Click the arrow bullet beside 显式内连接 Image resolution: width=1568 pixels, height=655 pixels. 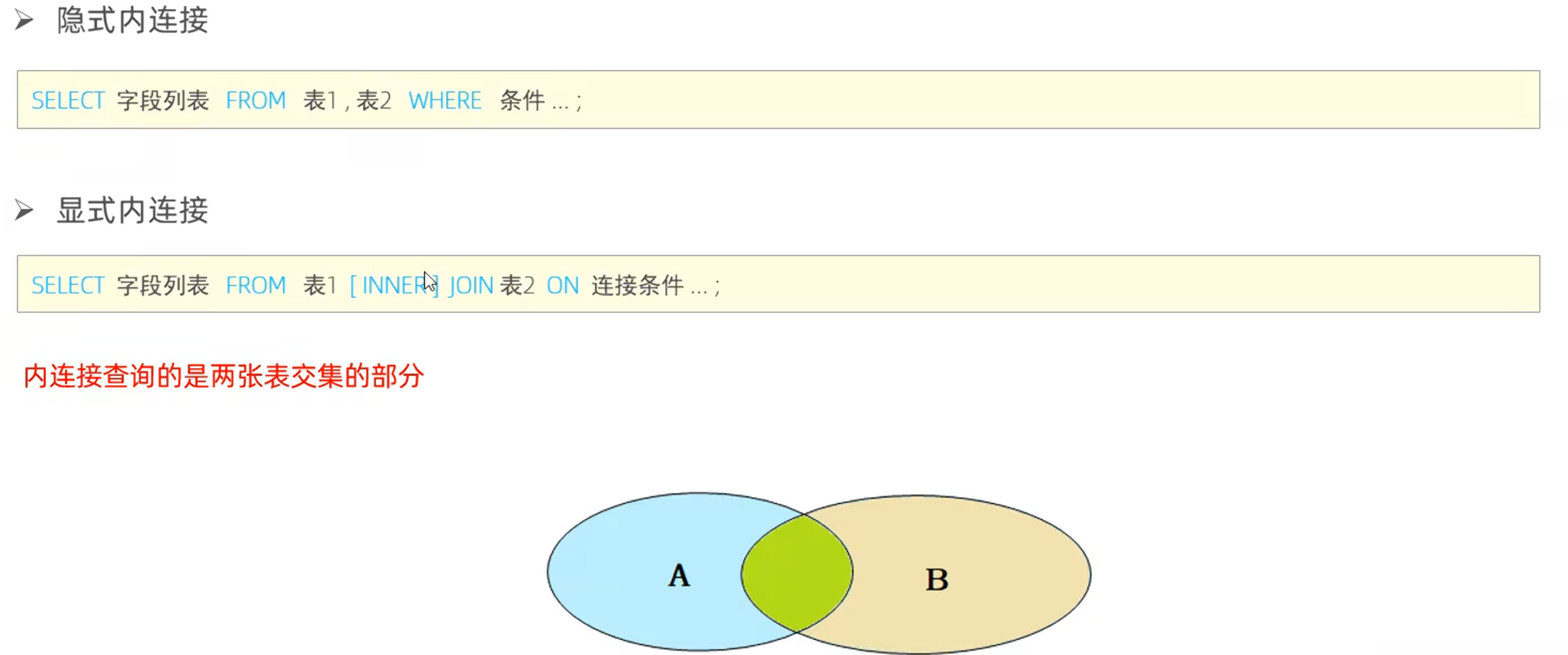click(24, 210)
